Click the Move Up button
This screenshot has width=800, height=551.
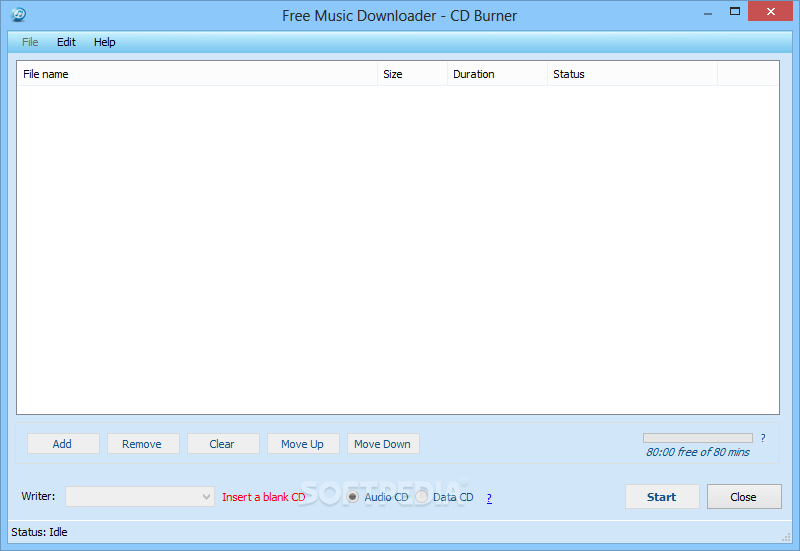(303, 444)
